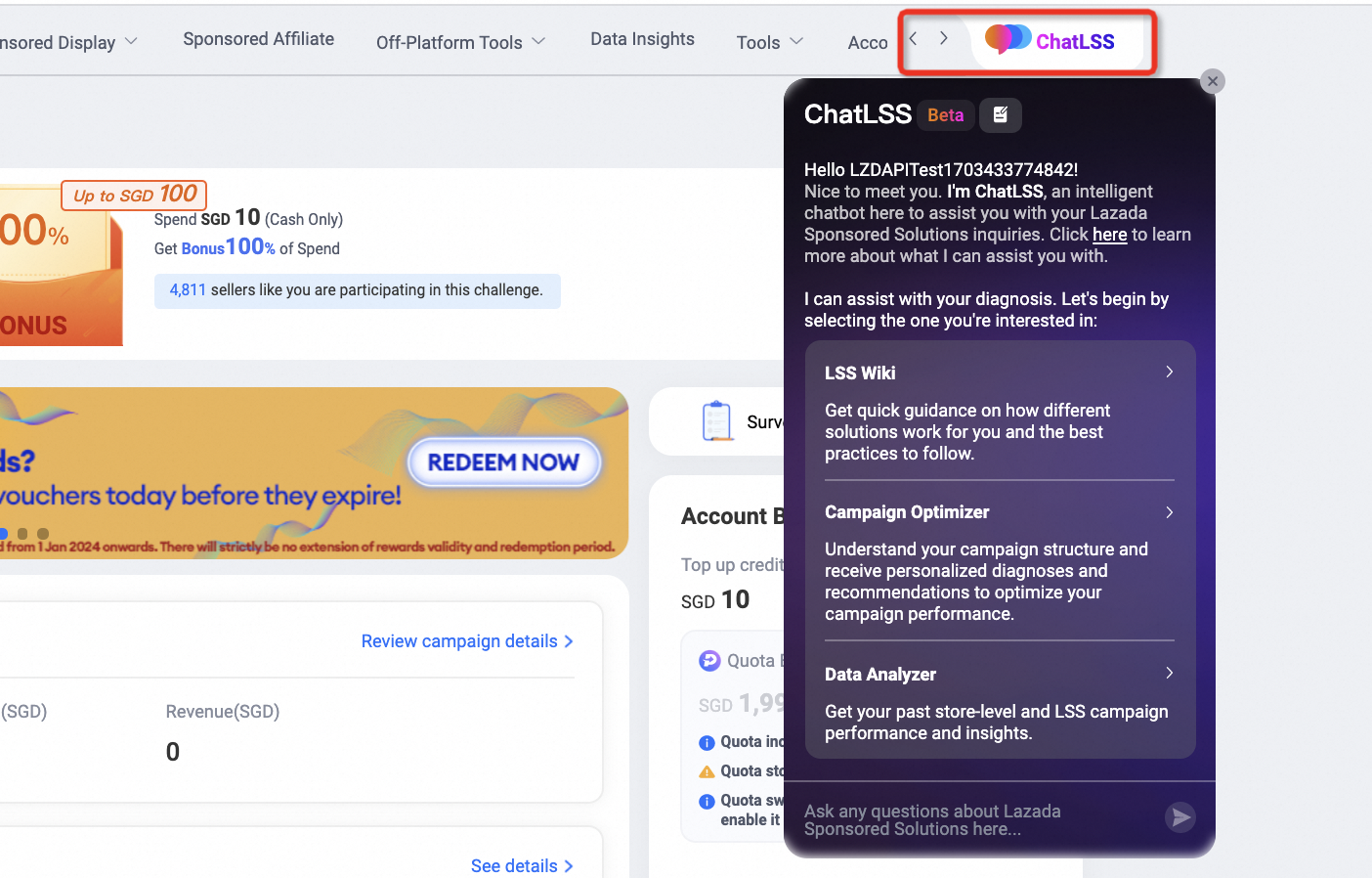Click the 'here' link in ChatLSS greeting
1372x878 pixels.
click(1109, 235)
